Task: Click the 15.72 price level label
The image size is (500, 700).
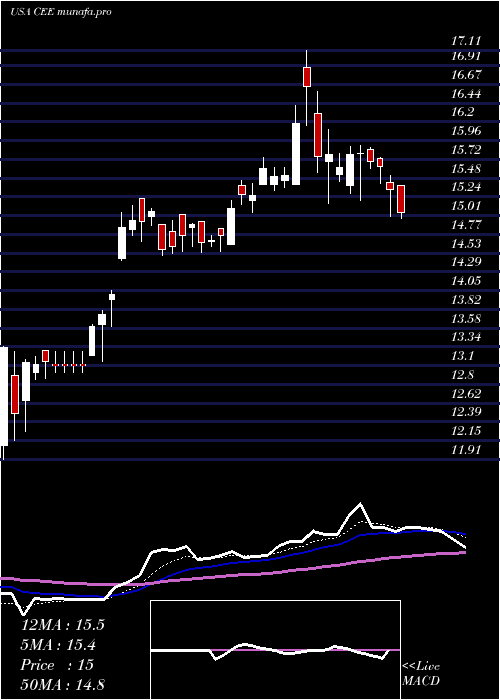Action: click(466, 150)
